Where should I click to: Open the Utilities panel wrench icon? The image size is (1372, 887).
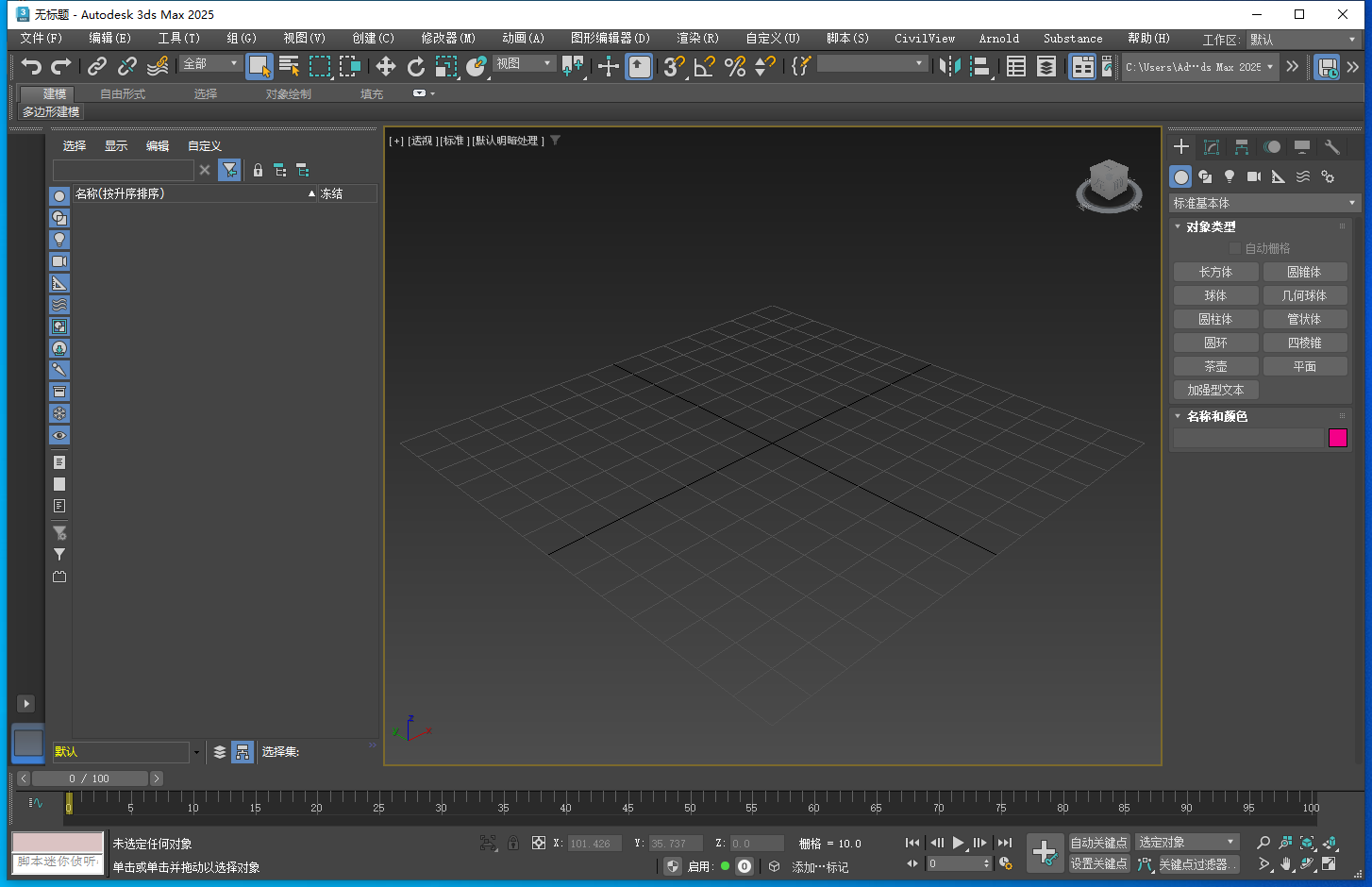1332,147
